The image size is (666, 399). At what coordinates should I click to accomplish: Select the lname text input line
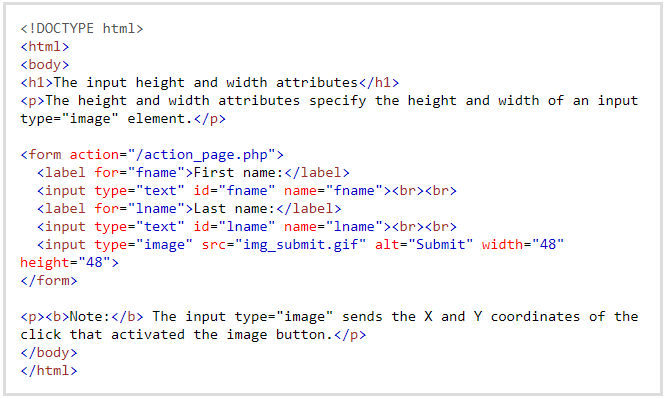coord(247,226)
